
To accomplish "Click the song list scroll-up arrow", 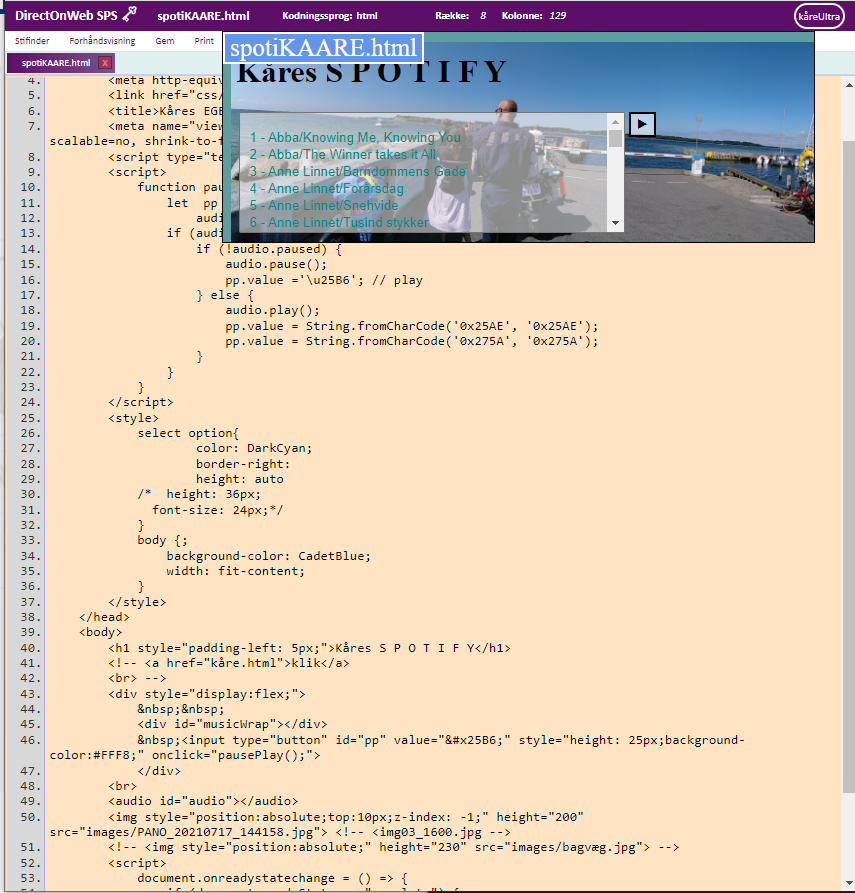I will pos(615,121).
